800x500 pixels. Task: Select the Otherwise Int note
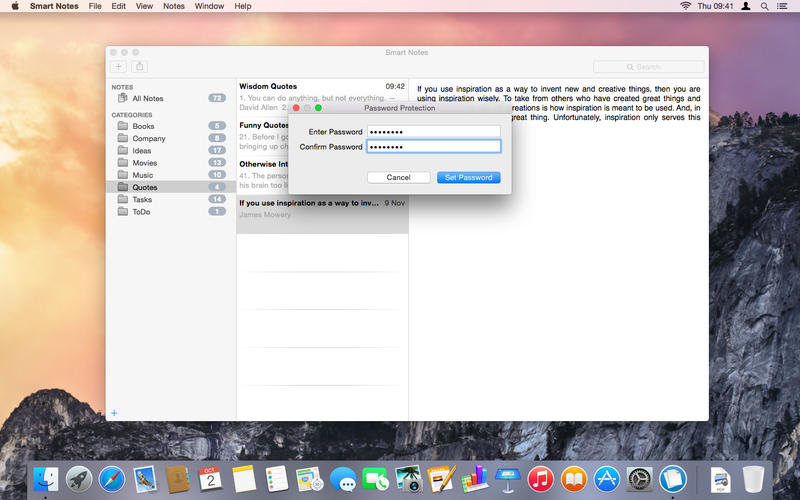pos(262,174)
